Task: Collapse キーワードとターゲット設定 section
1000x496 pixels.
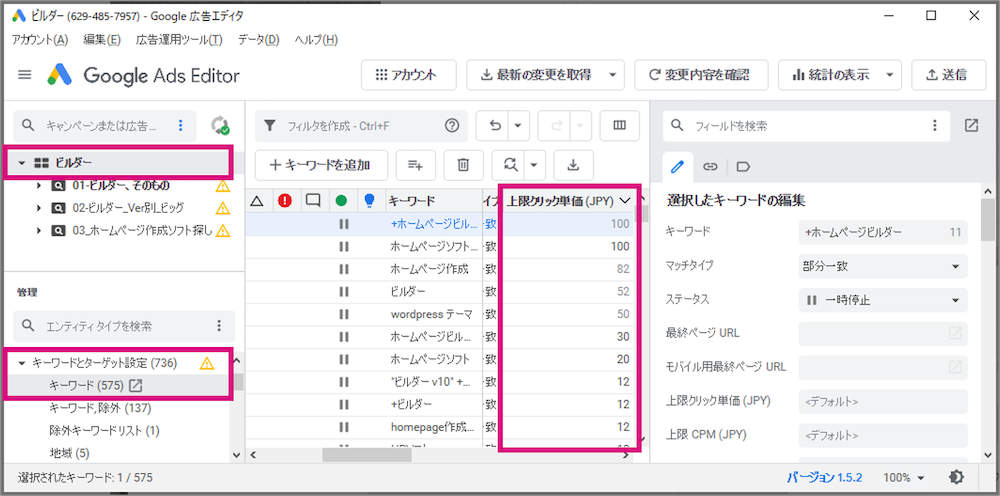Action: click(x=22, y=363)
